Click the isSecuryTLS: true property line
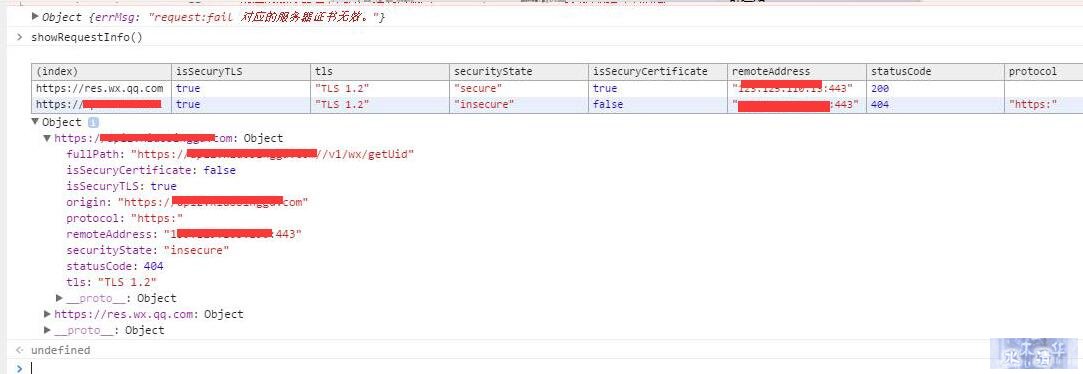 pos(122,186)
